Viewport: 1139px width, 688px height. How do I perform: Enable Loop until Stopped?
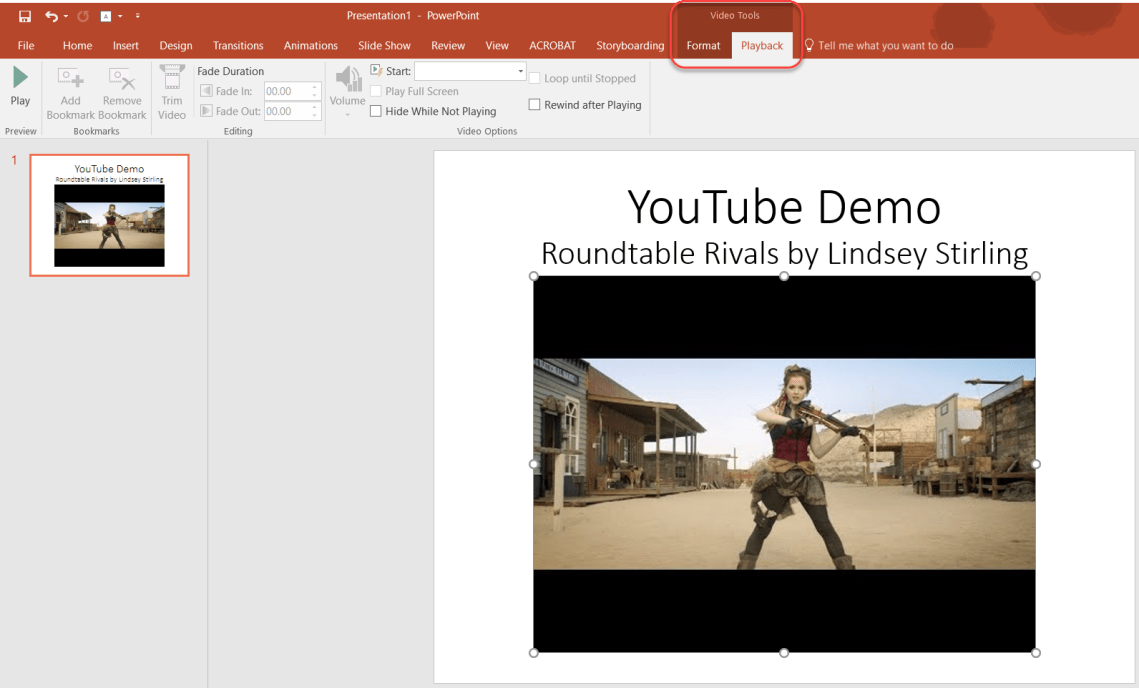pos(534,78)
